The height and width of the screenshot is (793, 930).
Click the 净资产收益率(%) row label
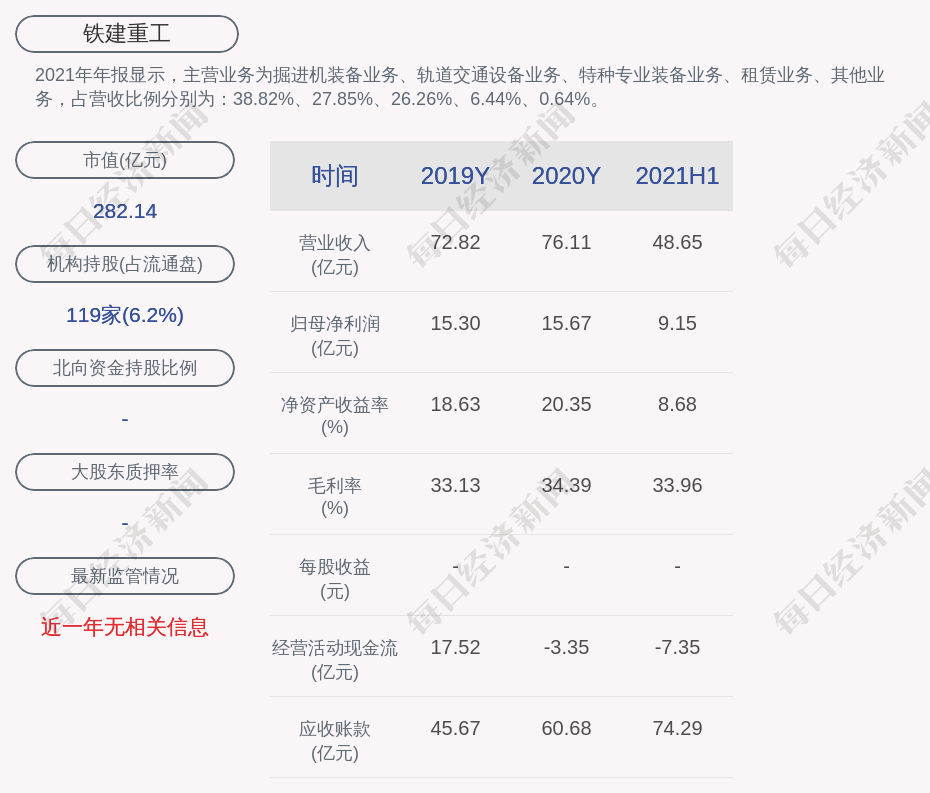335,416
